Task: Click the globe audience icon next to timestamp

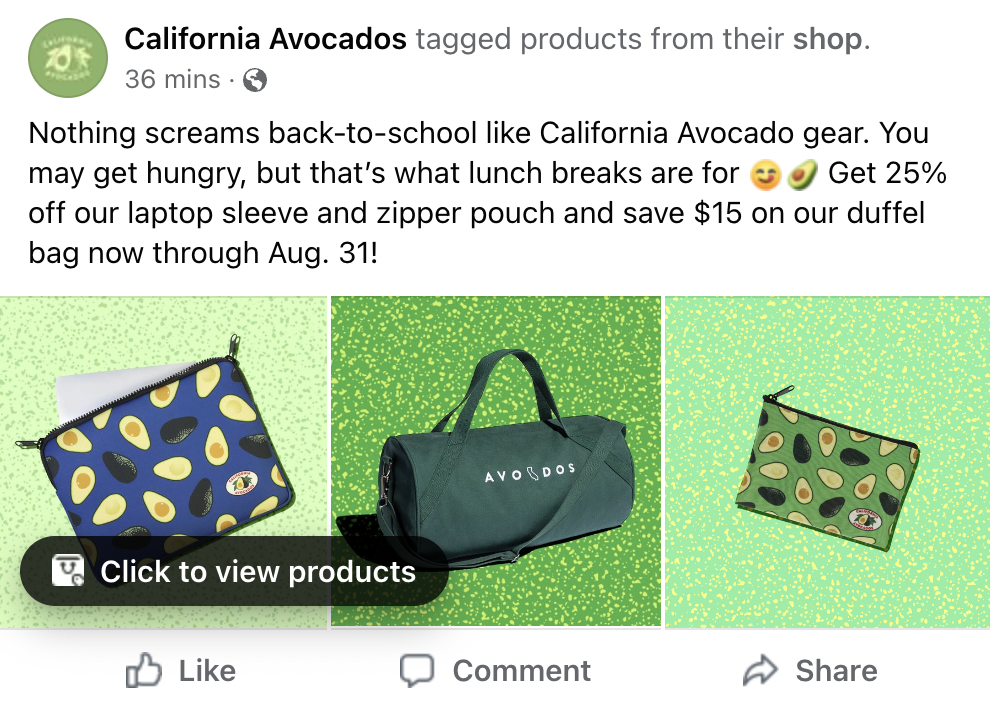Action: click(x=255, y=79)
